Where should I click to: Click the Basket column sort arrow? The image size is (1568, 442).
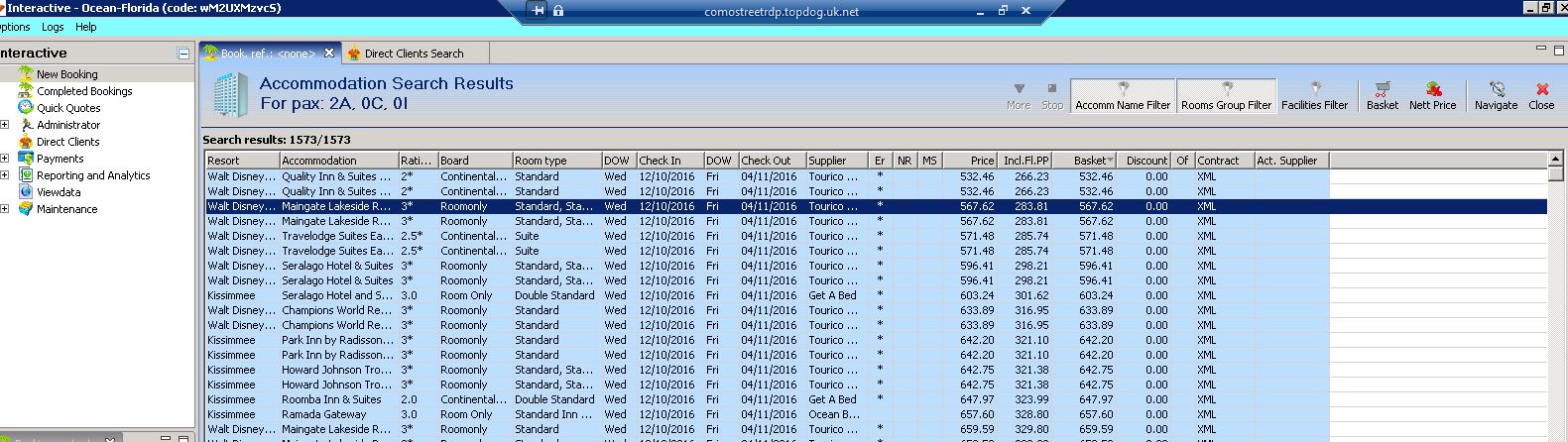tap(1110, 161)
